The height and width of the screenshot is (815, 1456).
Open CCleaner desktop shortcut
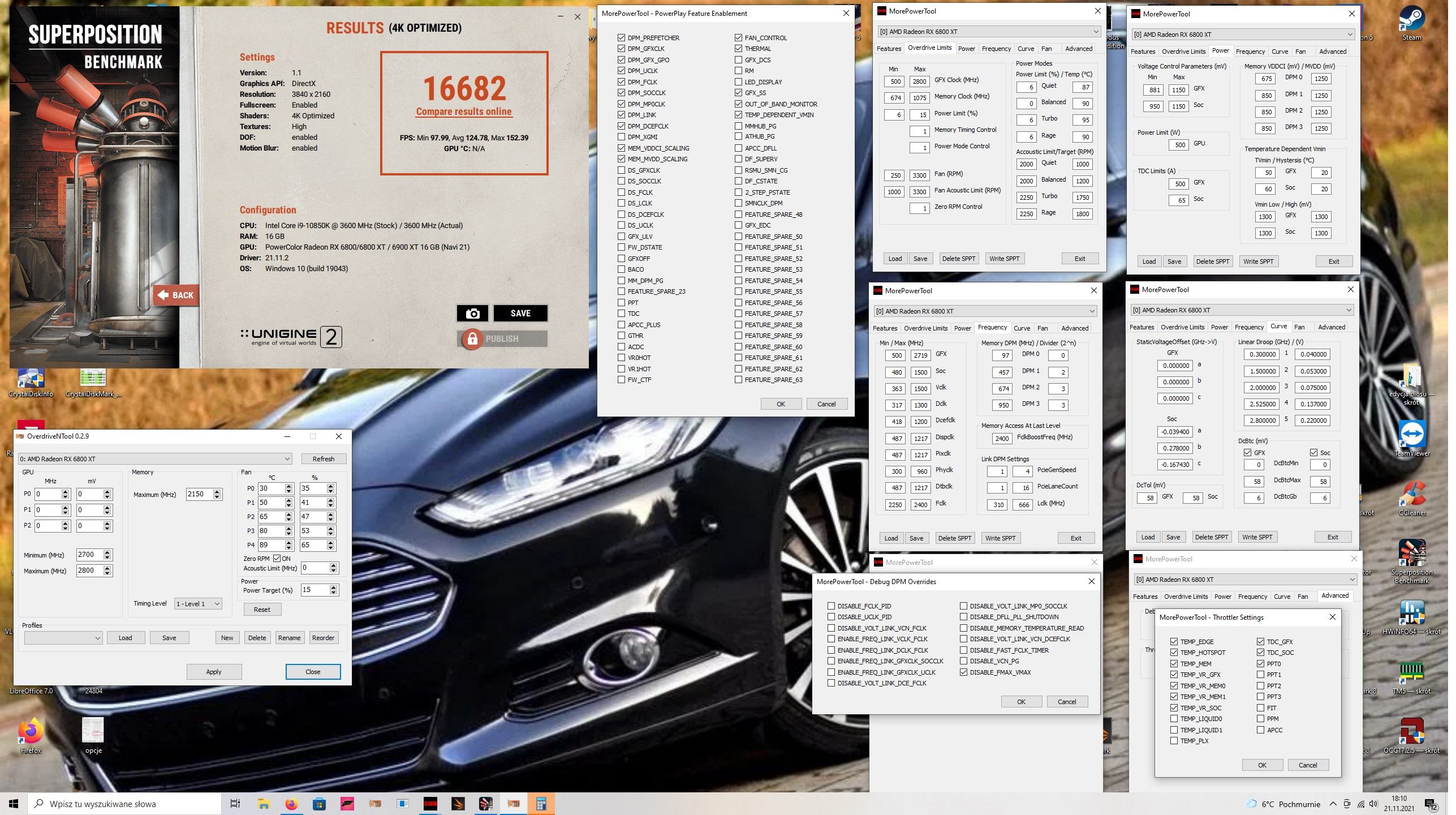(1412, 498)
